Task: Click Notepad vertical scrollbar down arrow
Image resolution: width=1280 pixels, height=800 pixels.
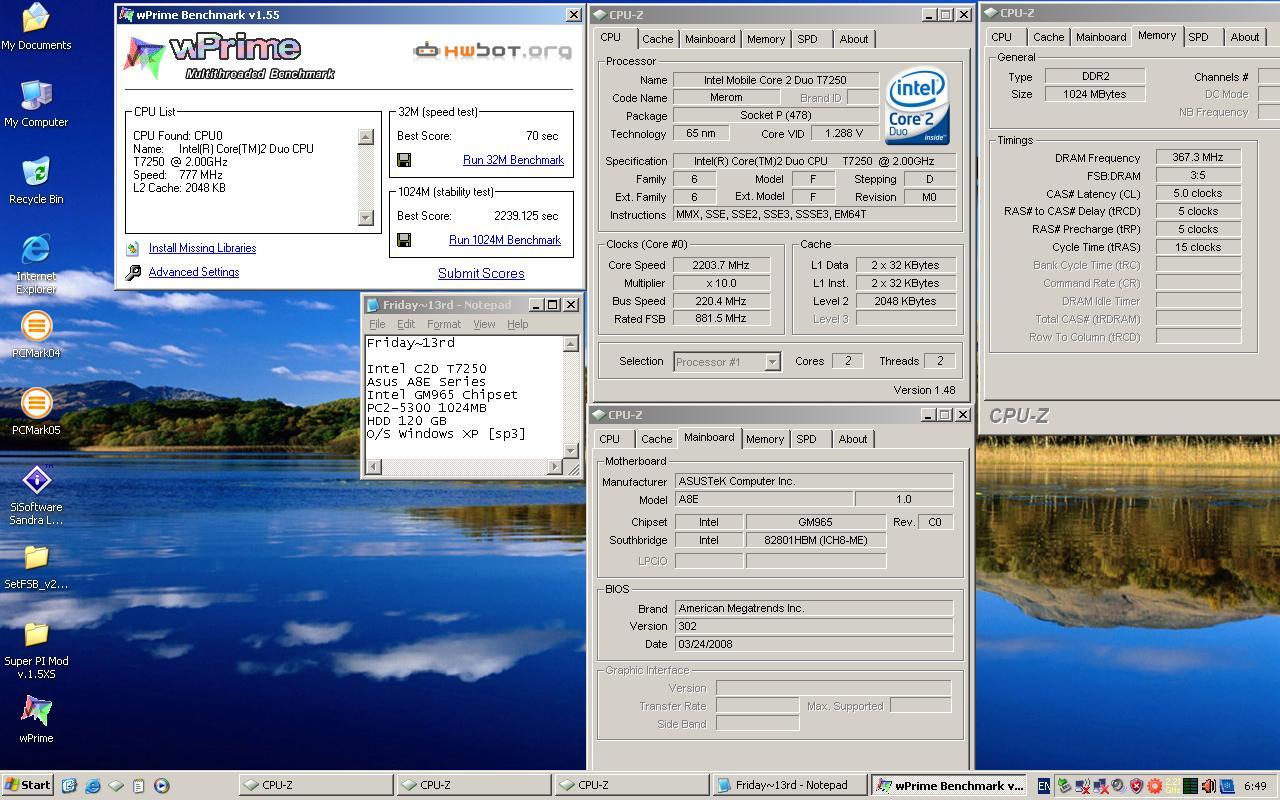Action: coord(571,450)
